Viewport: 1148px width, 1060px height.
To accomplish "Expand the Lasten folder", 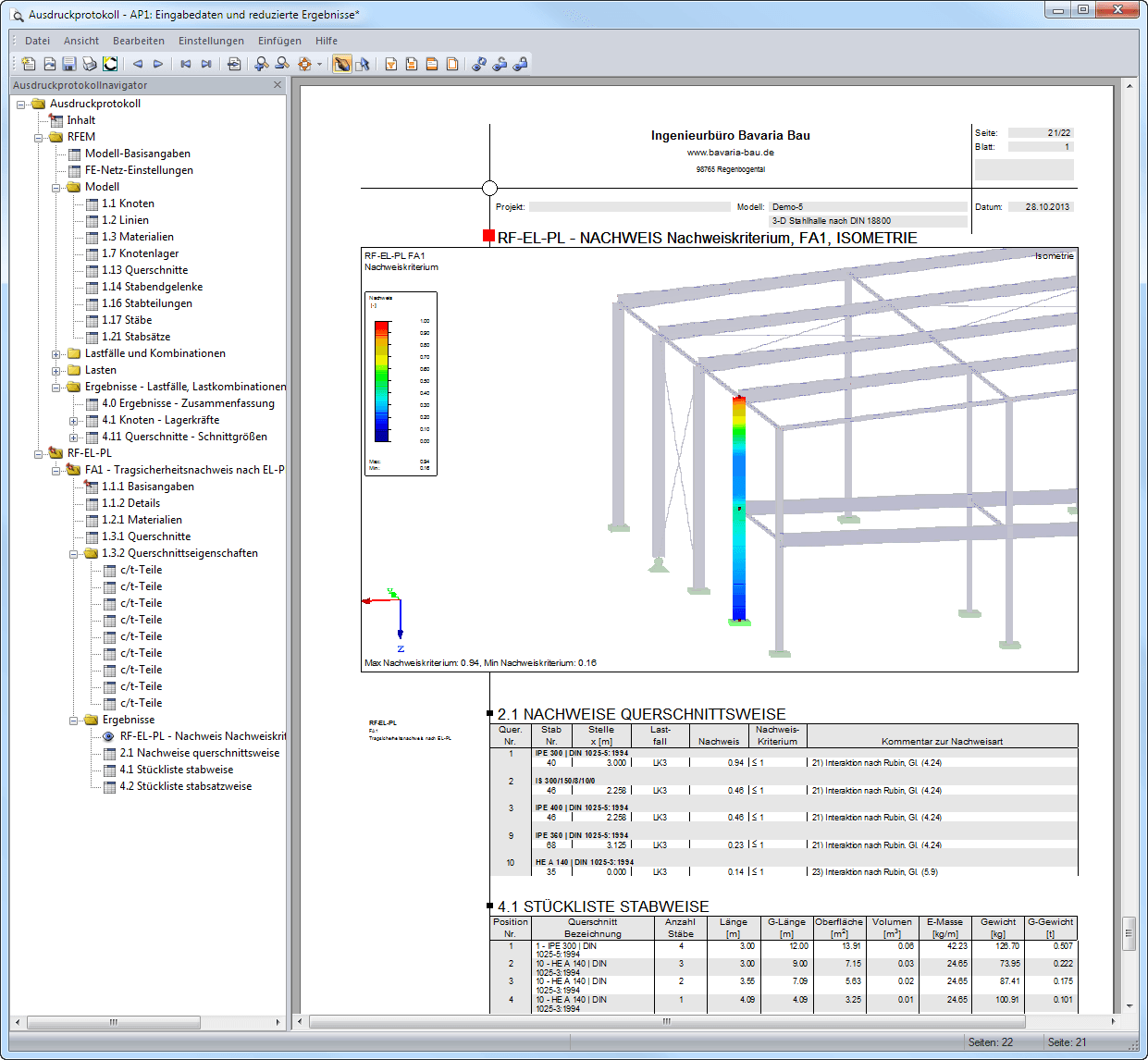I will (56, 371).
